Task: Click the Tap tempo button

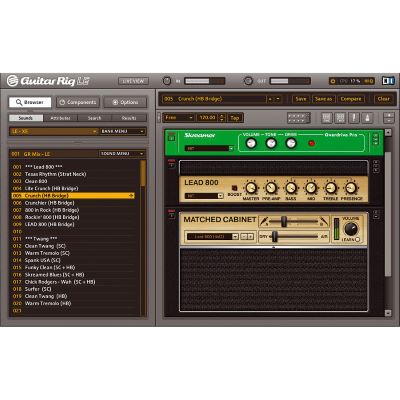Action: point(235,118)
